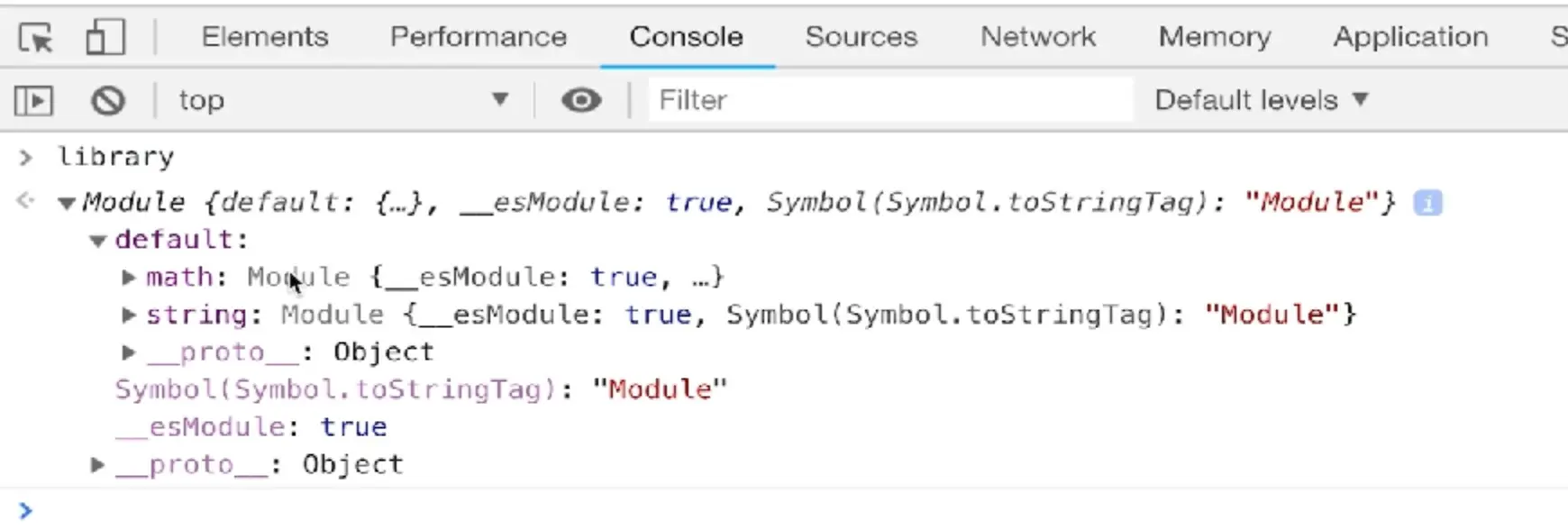Activate the inspect element picker icon
This screenshot has width=1568, height=530.
[36, 38]
